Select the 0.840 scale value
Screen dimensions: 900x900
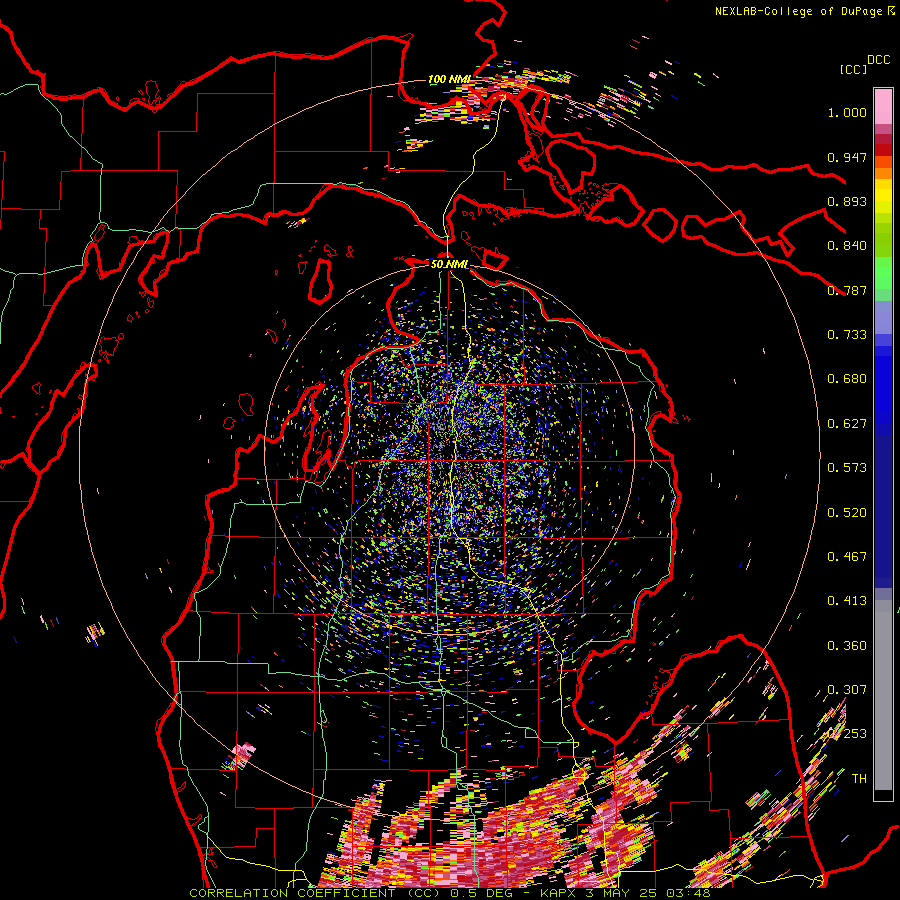coord(847,246)
